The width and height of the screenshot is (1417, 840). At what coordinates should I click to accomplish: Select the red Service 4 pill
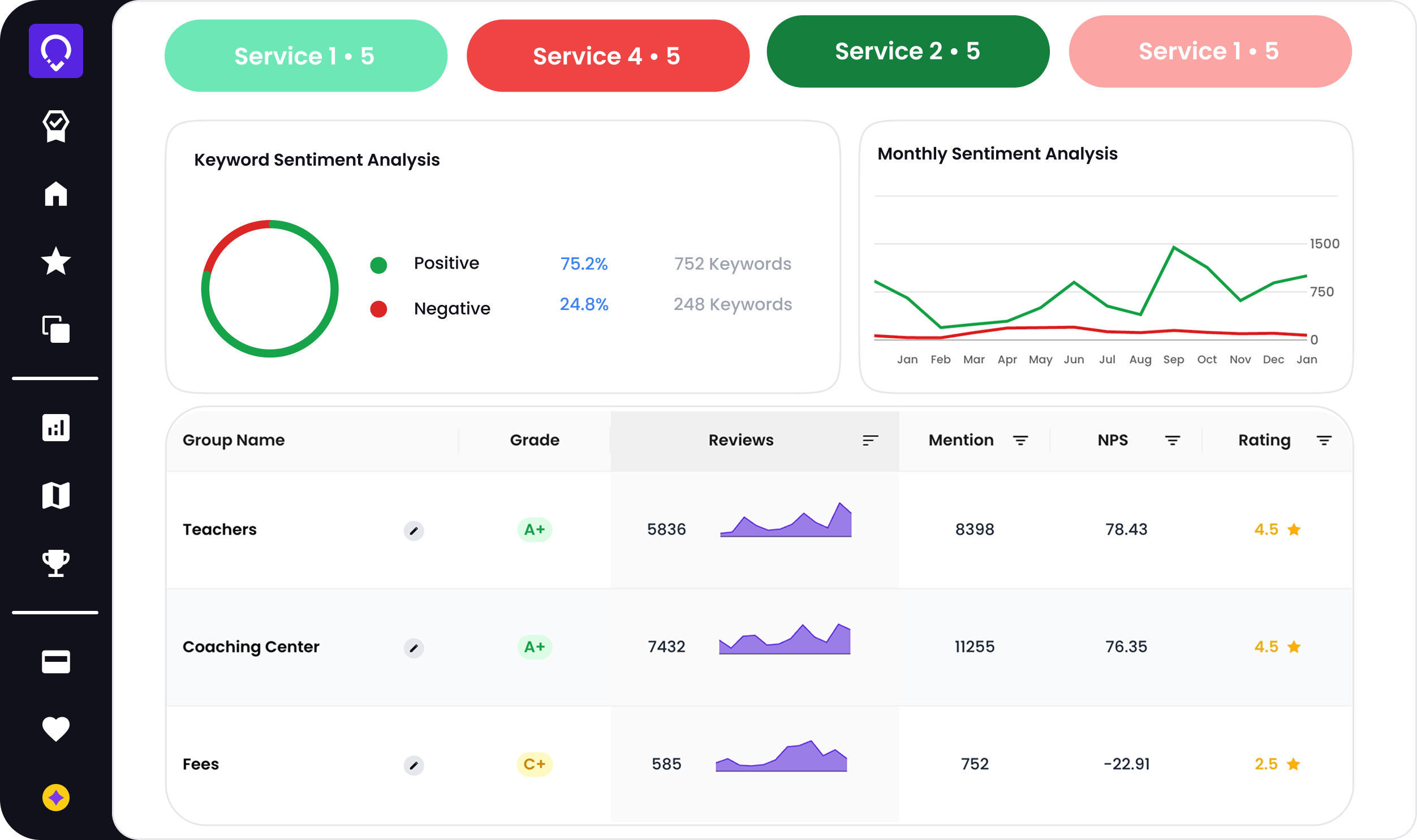[x=607, y=55]
